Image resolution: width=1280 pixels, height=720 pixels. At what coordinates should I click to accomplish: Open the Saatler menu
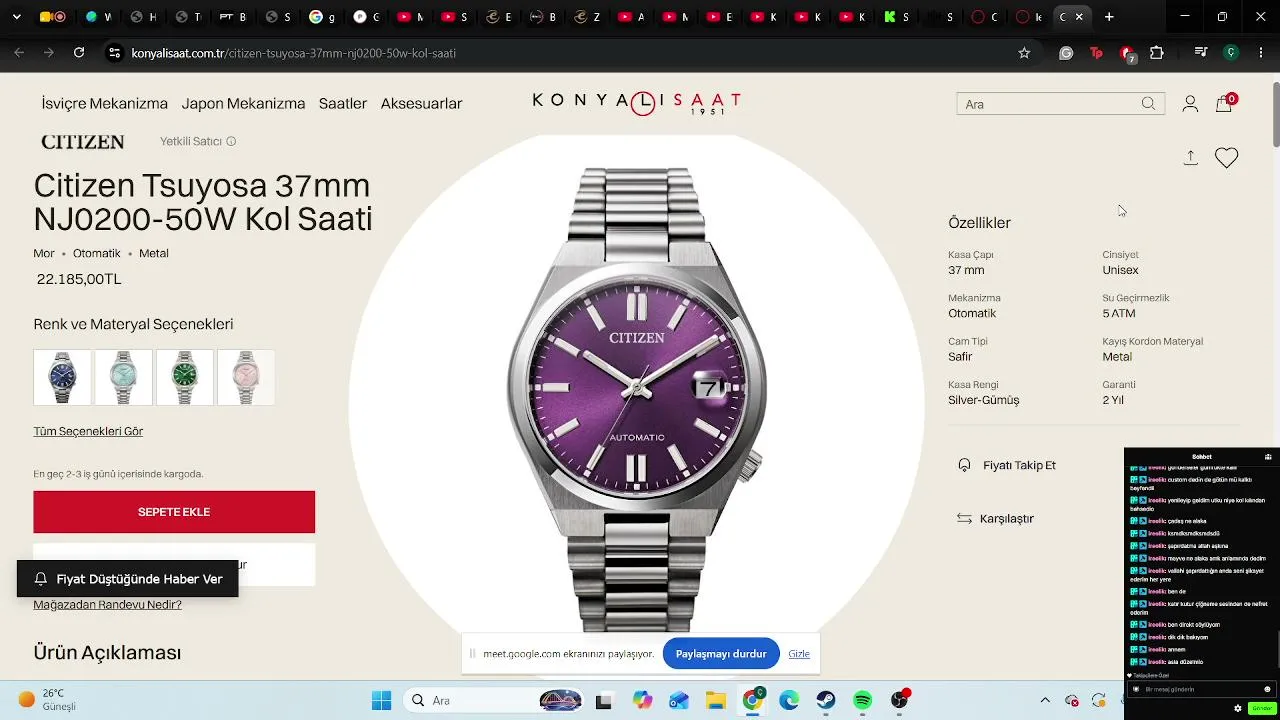tap(343, 103)
